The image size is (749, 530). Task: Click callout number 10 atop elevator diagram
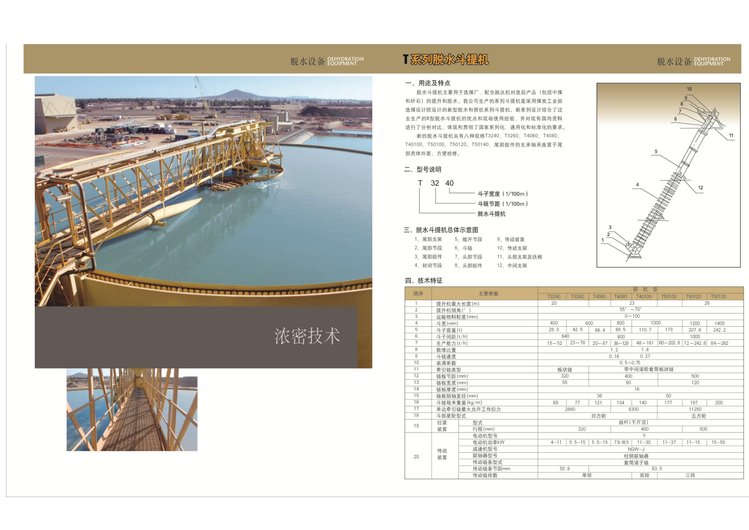(689, 89)
